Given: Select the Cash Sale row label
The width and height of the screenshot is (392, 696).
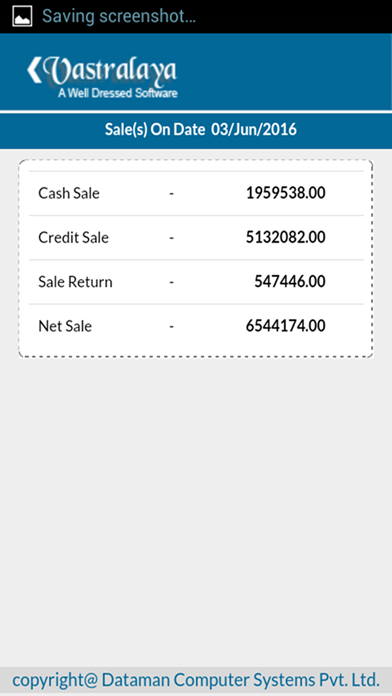Looking at the screenshot, I should click(x=69, y=193).
